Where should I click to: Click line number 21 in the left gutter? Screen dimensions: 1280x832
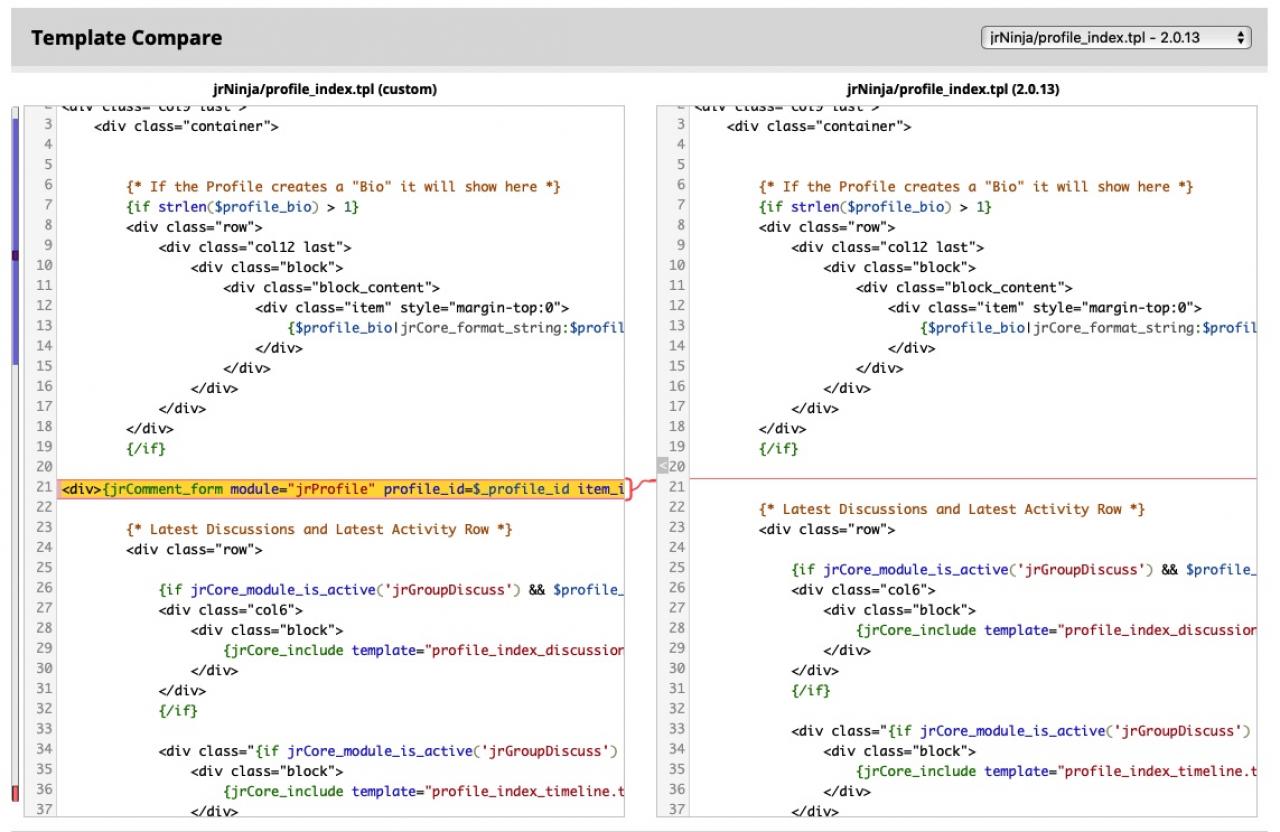[x=43, y=487]
